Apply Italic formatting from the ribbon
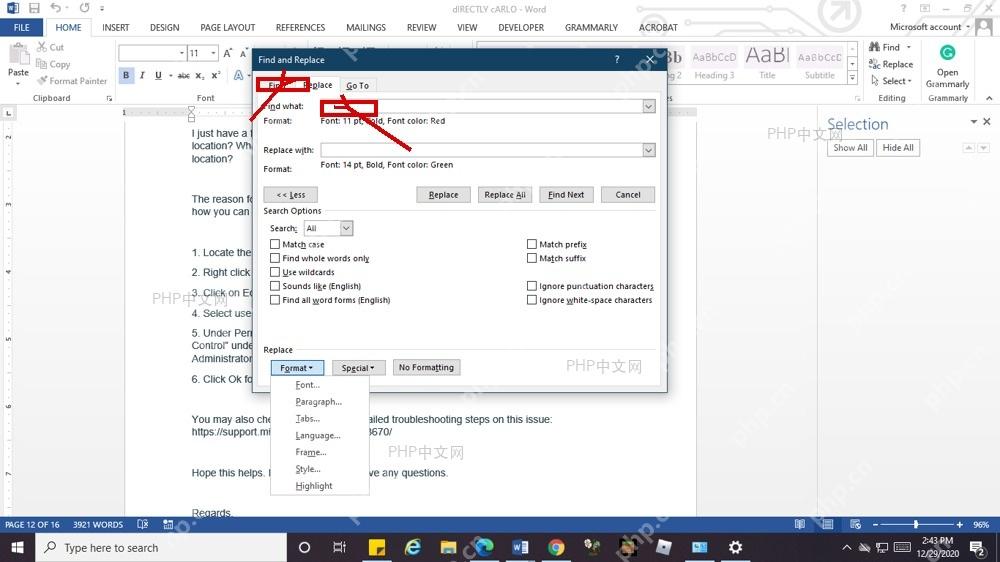The height and width of the screenshot is (562, 1000). tap(142, 75)
